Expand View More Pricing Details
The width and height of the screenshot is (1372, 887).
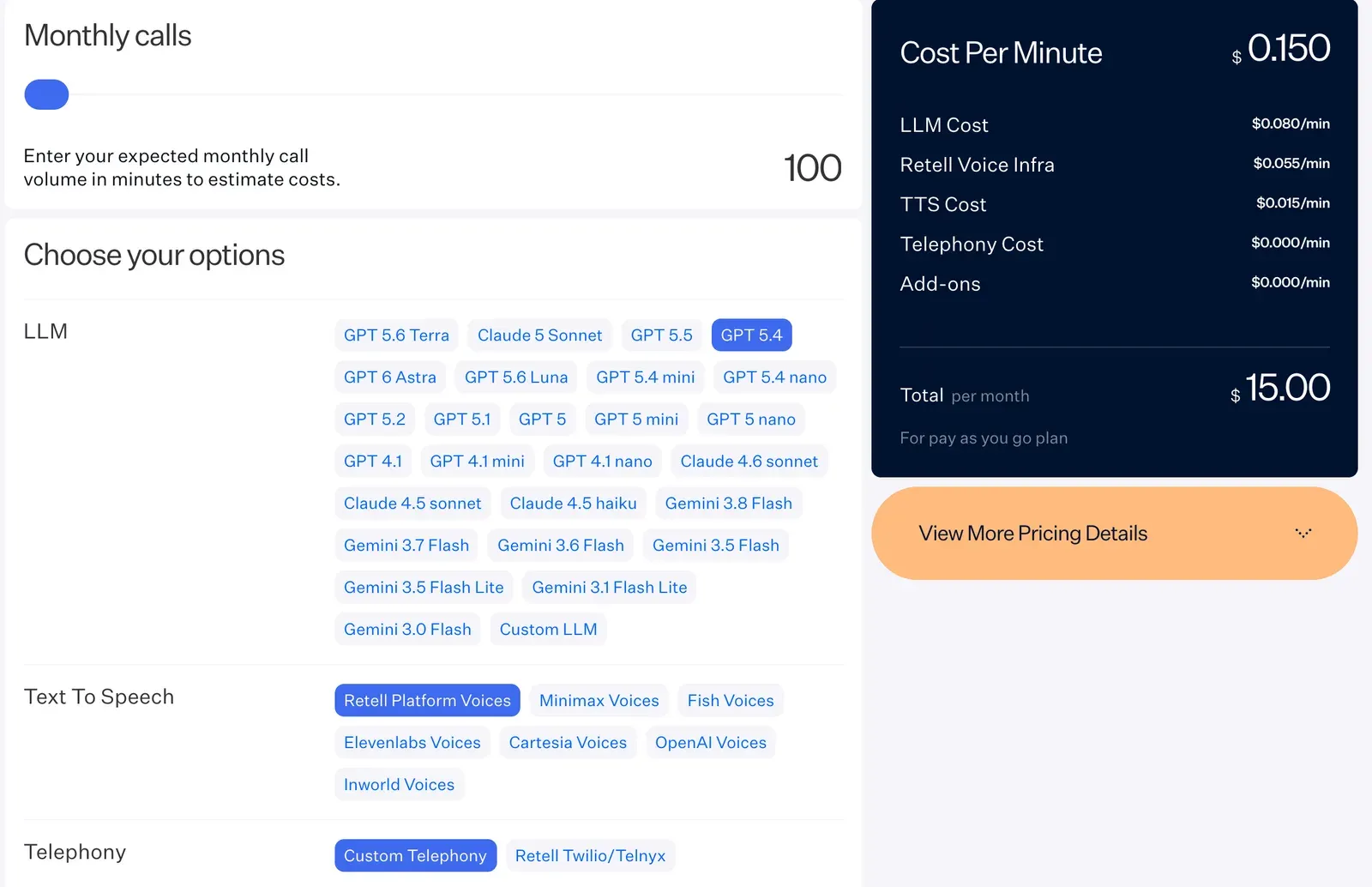(x=1114, y=534)
